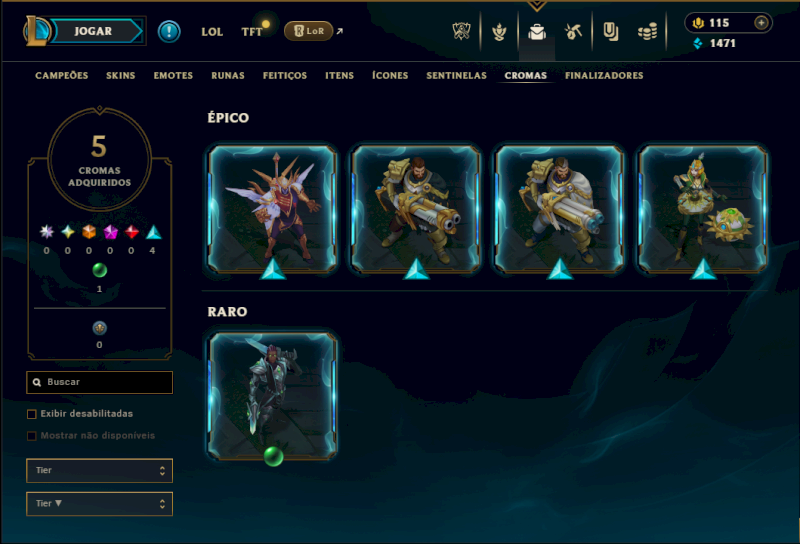
Task: Open the LoR external launcher button
Action: click(x=309, y=31)
